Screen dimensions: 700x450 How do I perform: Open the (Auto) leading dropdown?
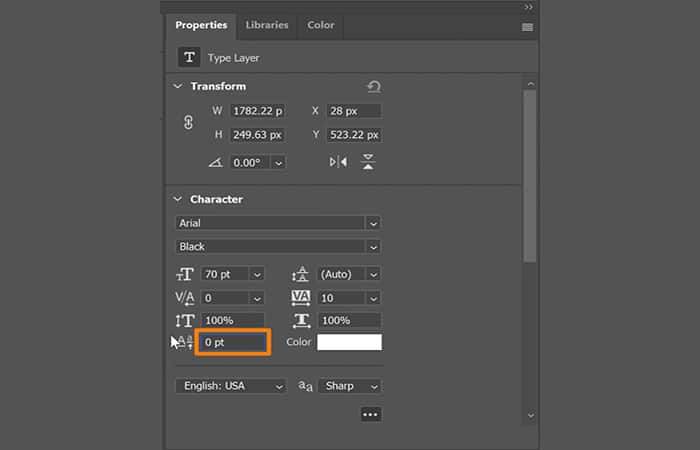[374, 274]
